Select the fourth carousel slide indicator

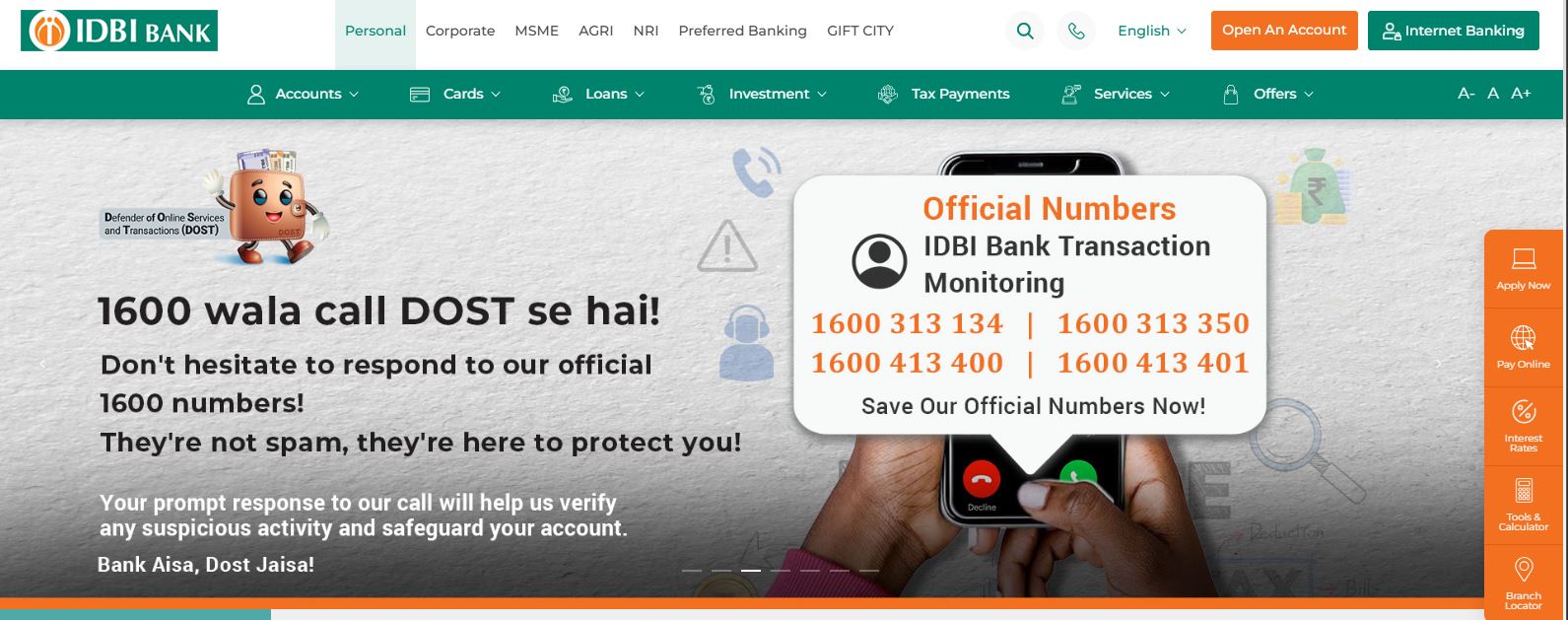781,571
